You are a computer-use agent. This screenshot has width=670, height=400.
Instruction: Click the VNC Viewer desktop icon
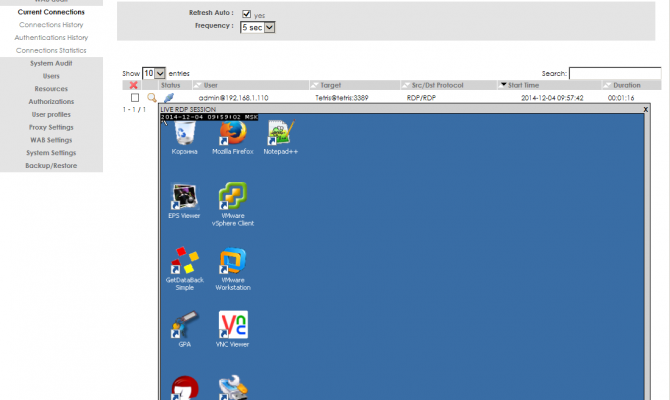point(233,329)
